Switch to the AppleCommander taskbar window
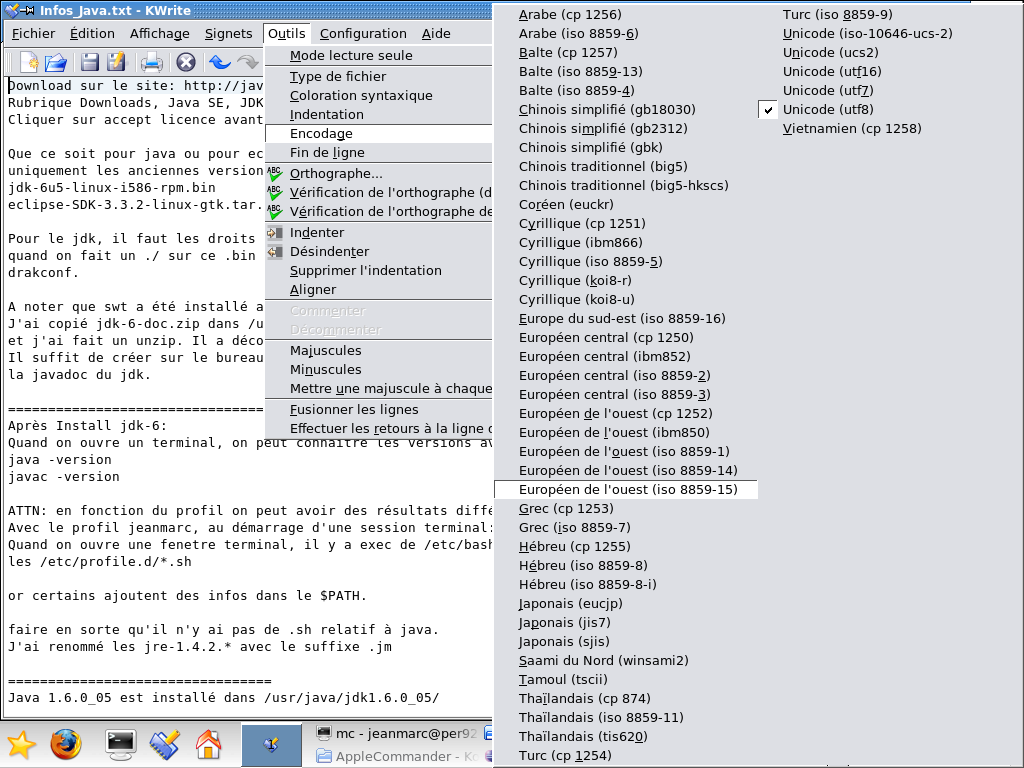This screenshot has height=768, width=1024. (x=397, y=756)
